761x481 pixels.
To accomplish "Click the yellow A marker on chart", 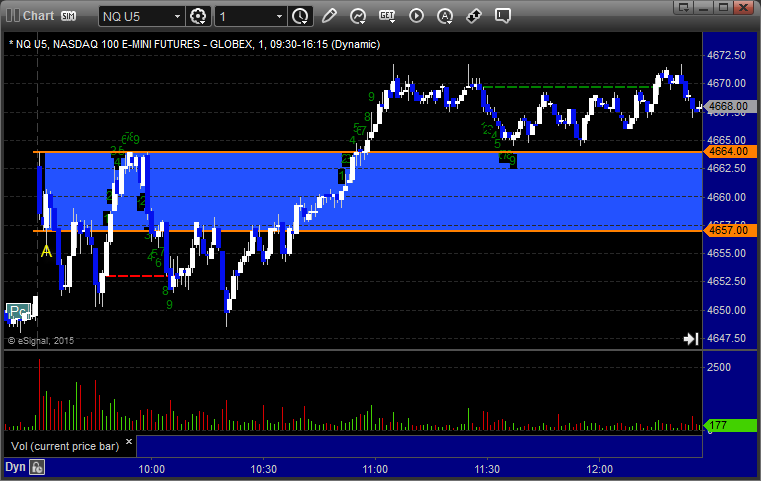I will [x=46, y=251].
